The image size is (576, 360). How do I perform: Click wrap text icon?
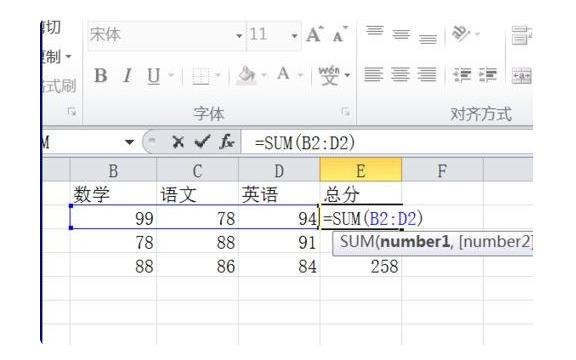point(522,35)
